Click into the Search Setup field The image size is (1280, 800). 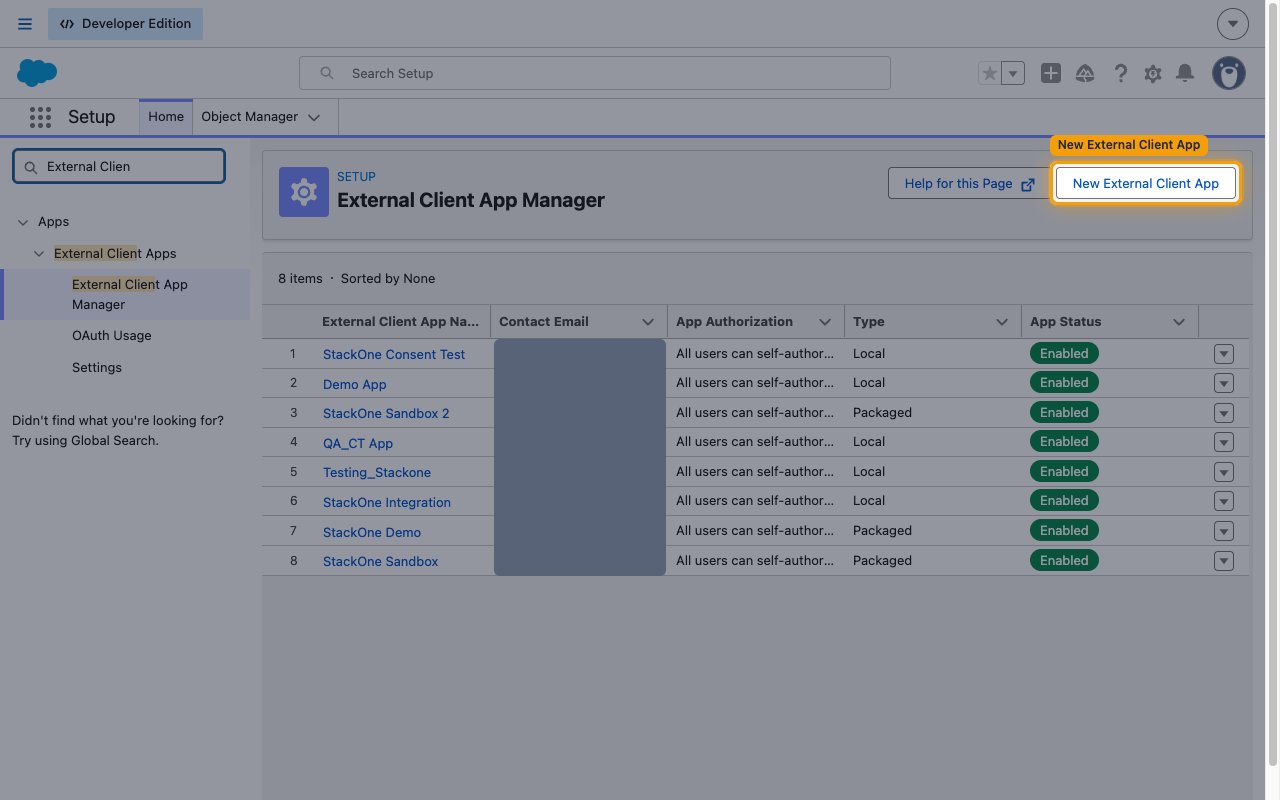pyautogui.click(x=595, y=73)
